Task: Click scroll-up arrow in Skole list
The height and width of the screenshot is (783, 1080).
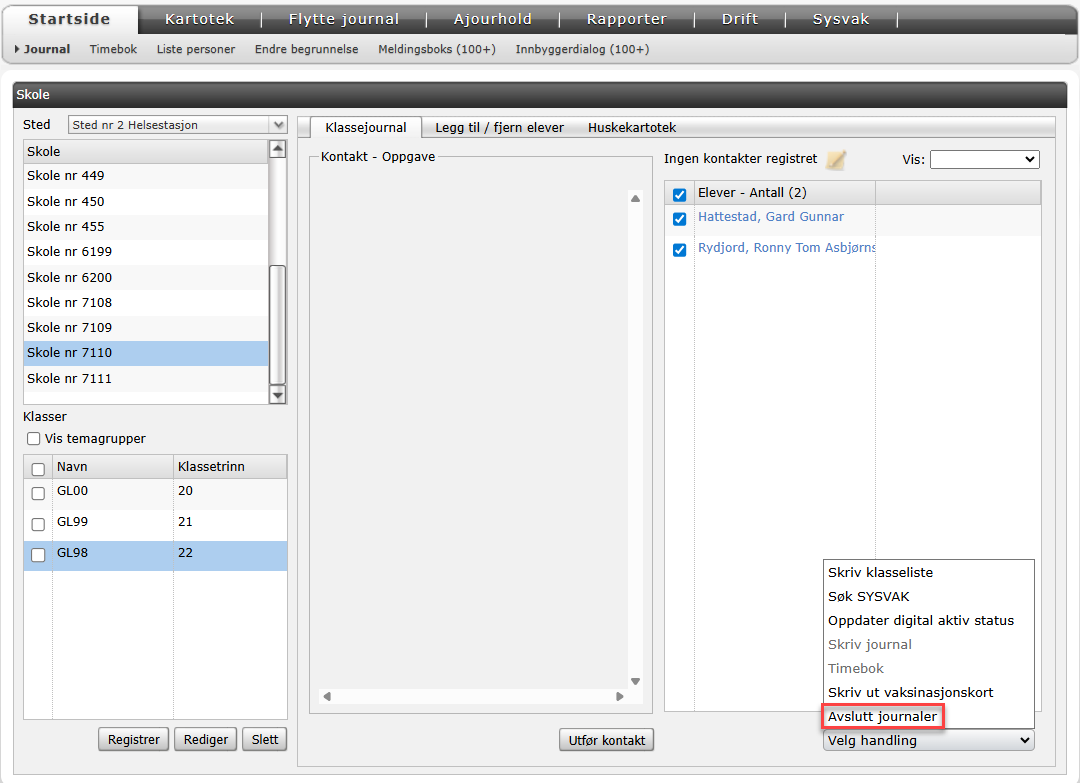Action: [x=278, y=150]
